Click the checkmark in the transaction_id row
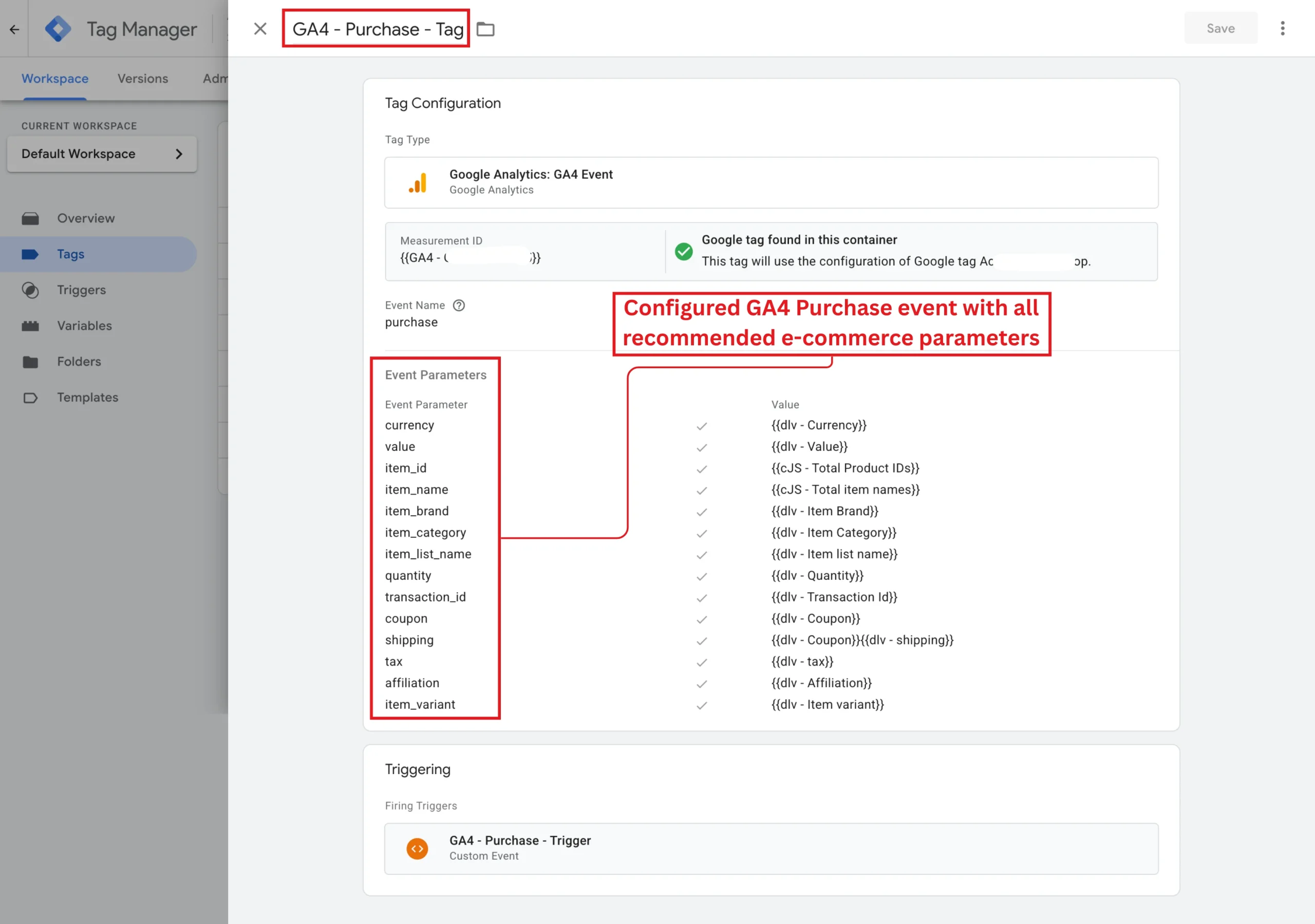The image size is (1315, 924). click(x=702, y=598)
